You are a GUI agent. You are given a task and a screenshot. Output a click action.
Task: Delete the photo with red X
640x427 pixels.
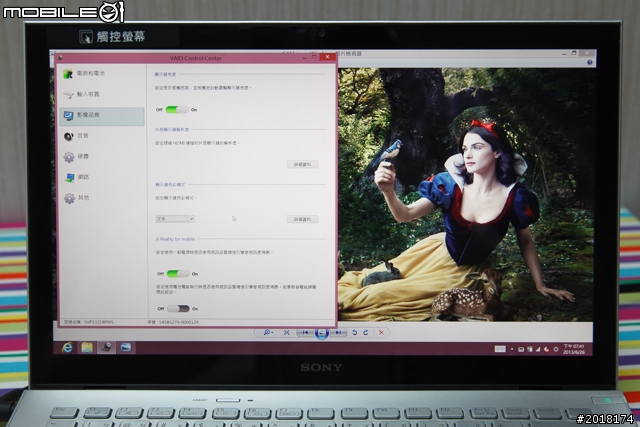(x=381, y=333)
